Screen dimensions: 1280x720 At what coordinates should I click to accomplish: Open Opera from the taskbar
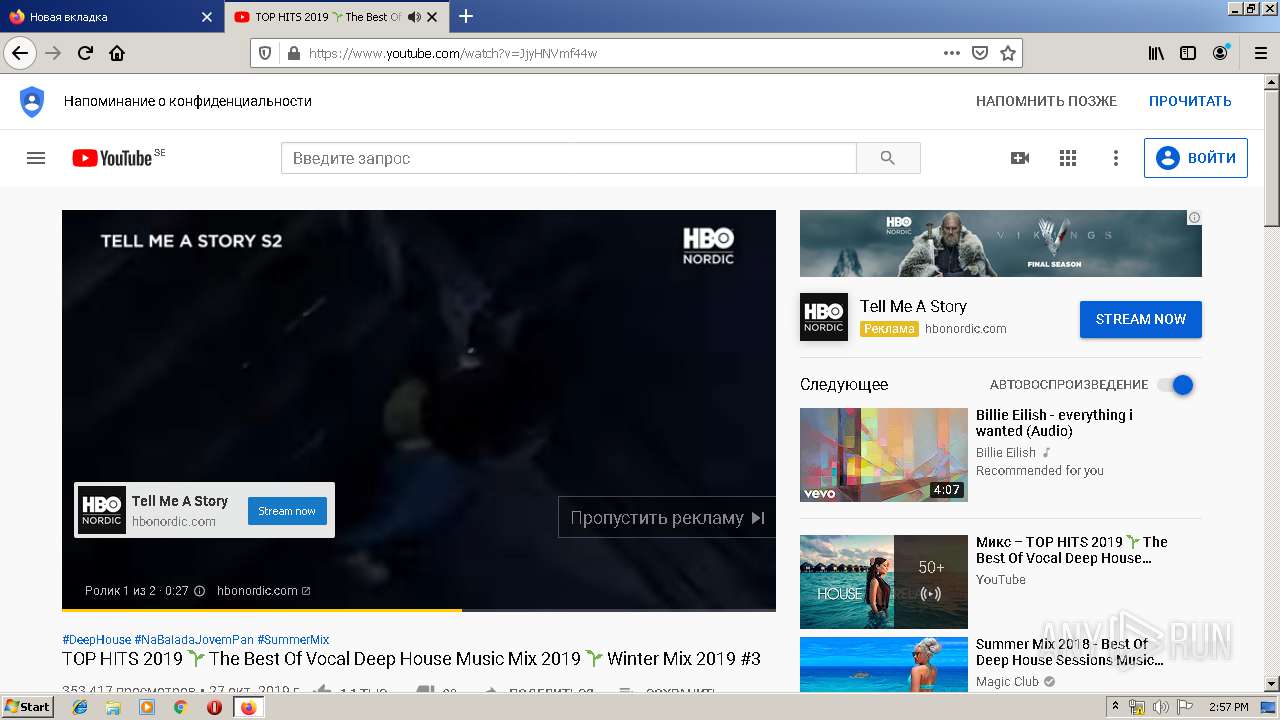[x=214, y=707]
